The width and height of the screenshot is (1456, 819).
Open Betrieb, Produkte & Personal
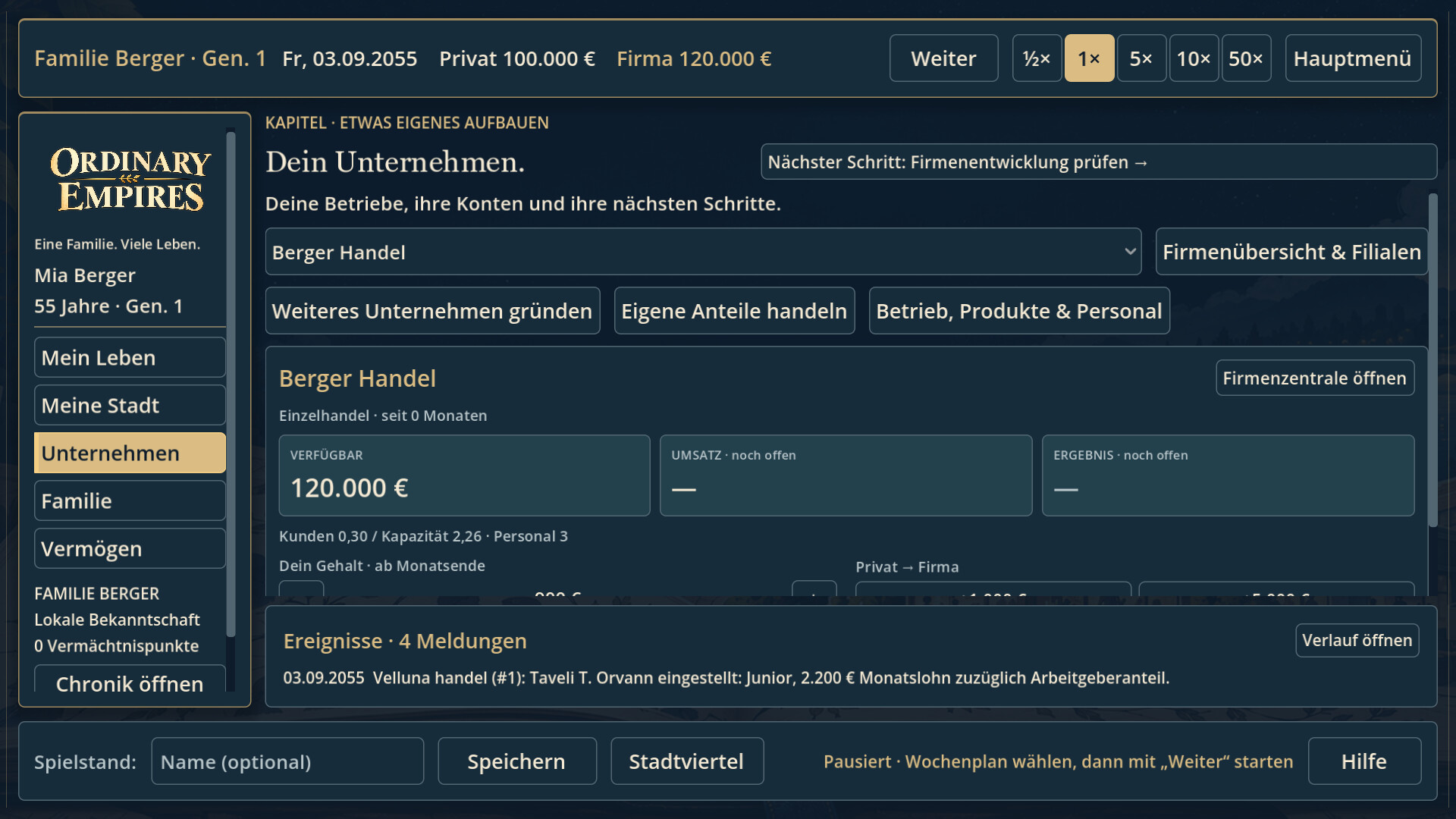[1019, 311]
